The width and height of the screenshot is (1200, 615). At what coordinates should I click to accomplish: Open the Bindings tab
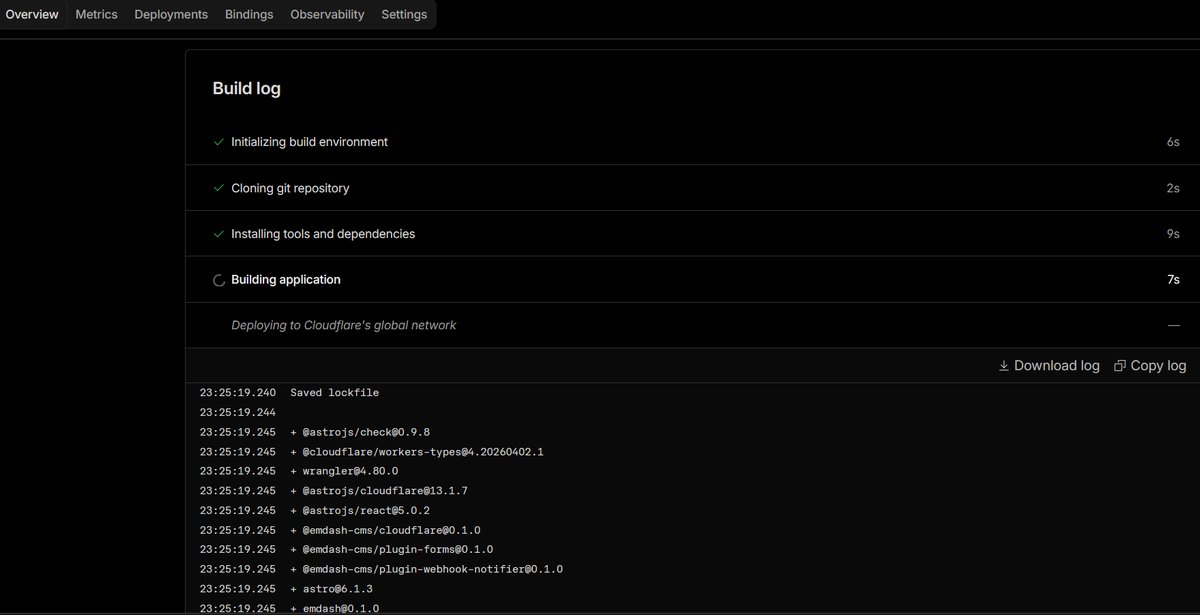[249, 15]
